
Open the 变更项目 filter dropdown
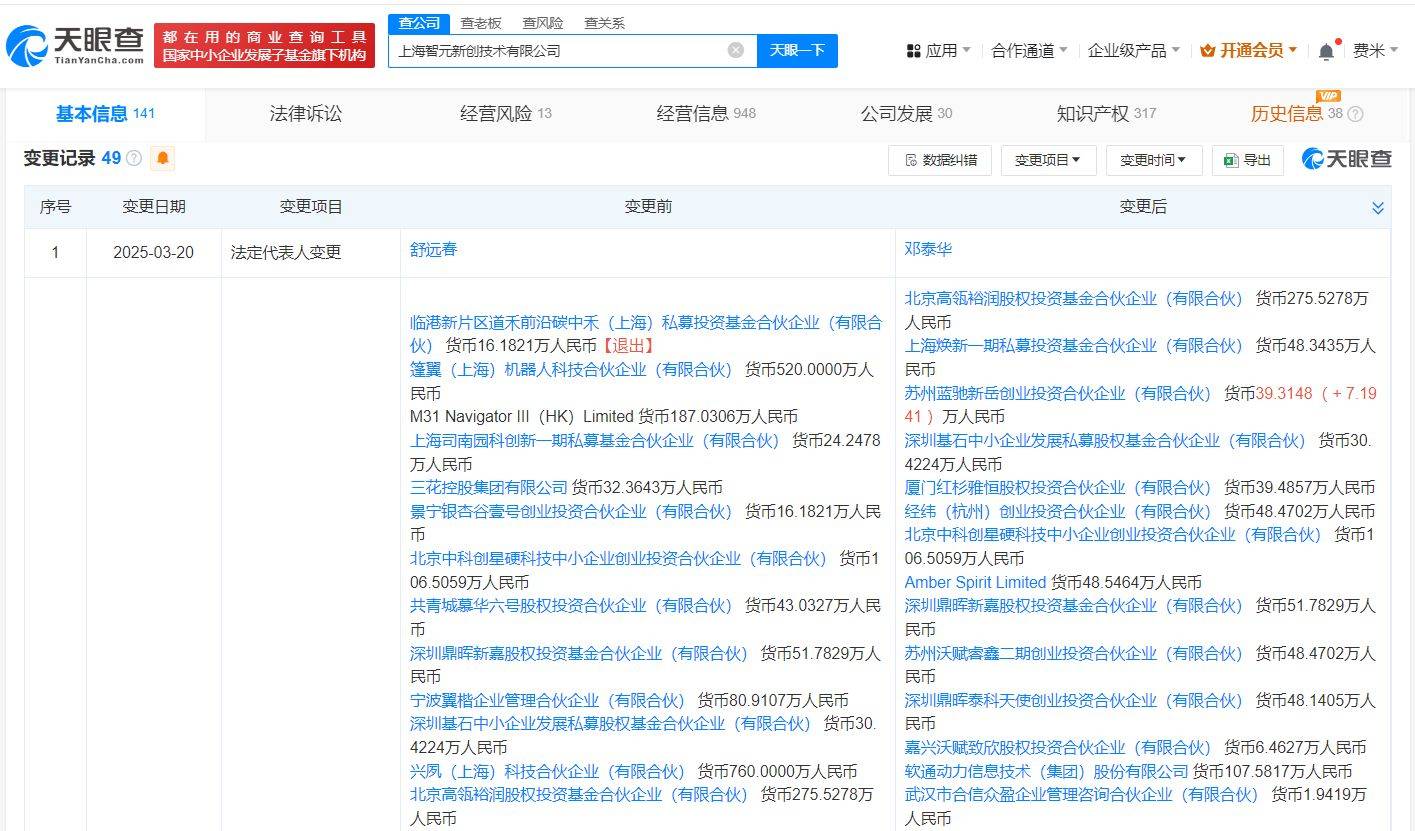click(x=1047, y=159)
